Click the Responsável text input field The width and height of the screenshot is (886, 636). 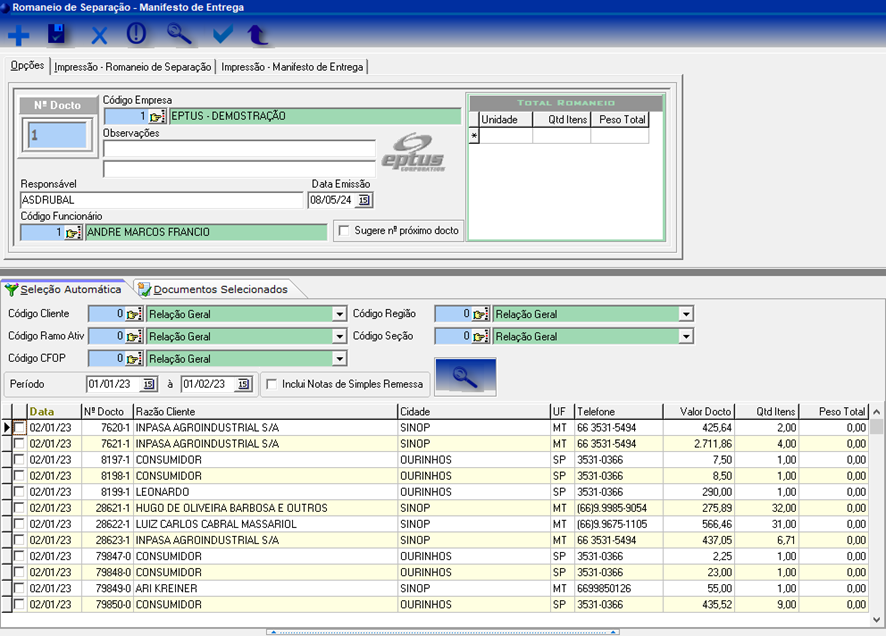coord(160,200)
